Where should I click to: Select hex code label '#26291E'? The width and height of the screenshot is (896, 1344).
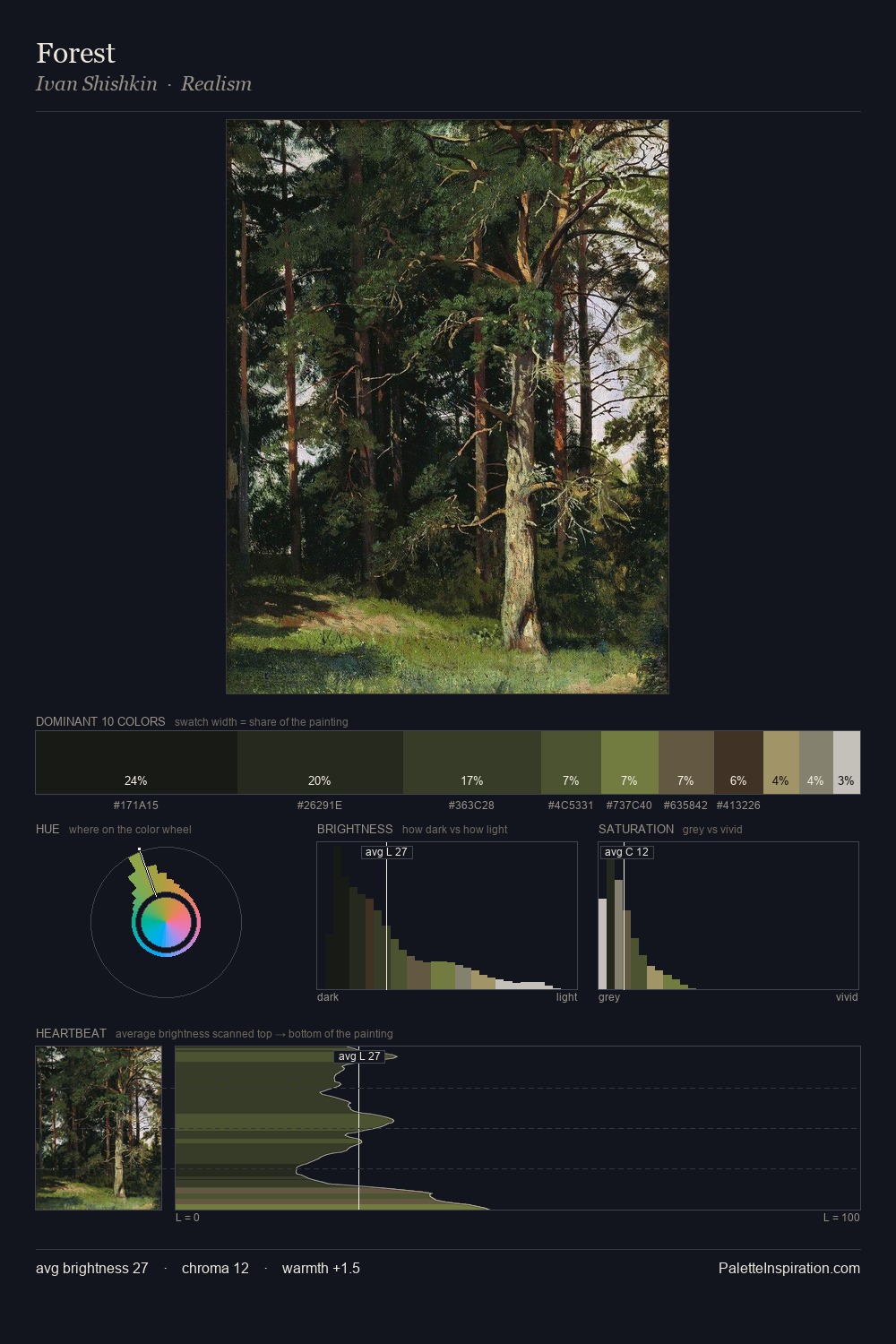320,806
